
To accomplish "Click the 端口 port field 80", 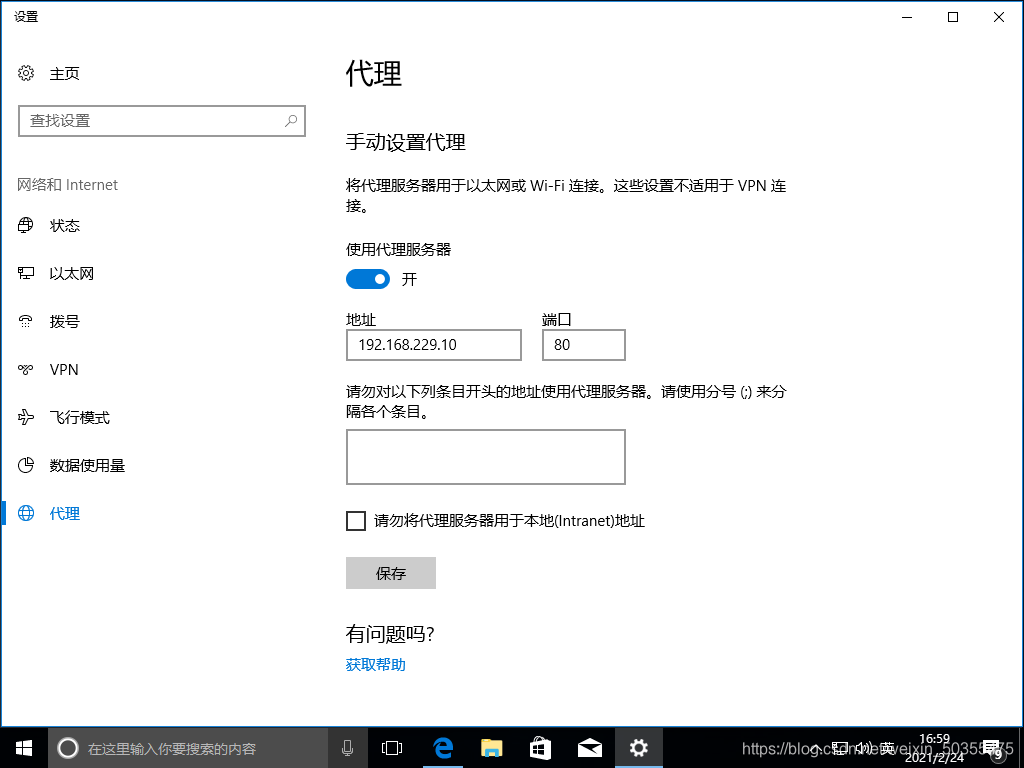I will (584, 345).
